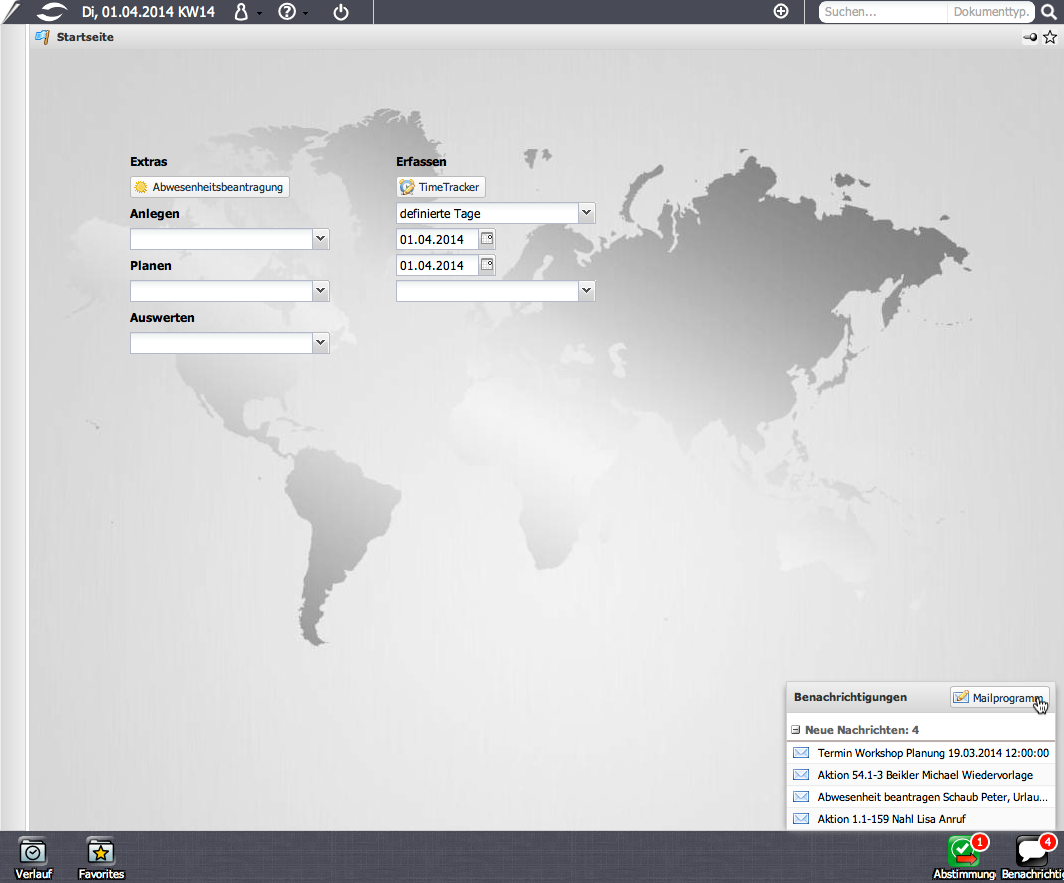The height and width of the screenshot is (883, 1064).
Task: Toggle the pin icon next to star
Action: coord(1029,37)
